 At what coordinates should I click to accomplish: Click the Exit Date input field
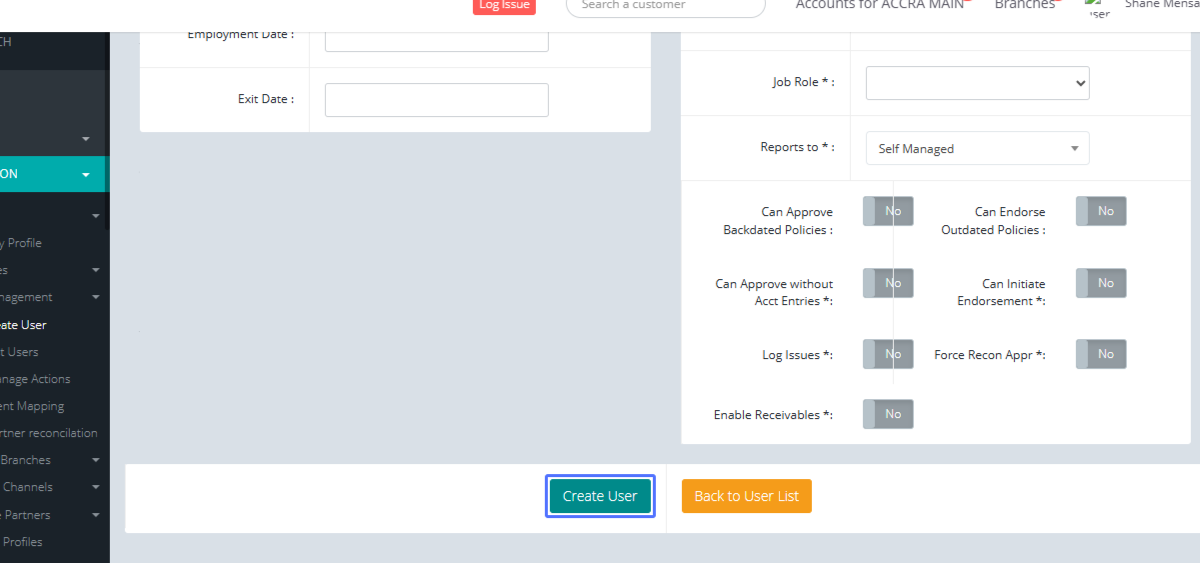tap(436, 100)
